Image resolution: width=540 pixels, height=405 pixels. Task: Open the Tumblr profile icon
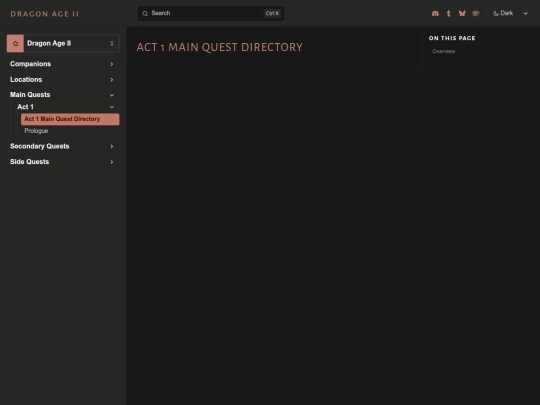[448, 13]
